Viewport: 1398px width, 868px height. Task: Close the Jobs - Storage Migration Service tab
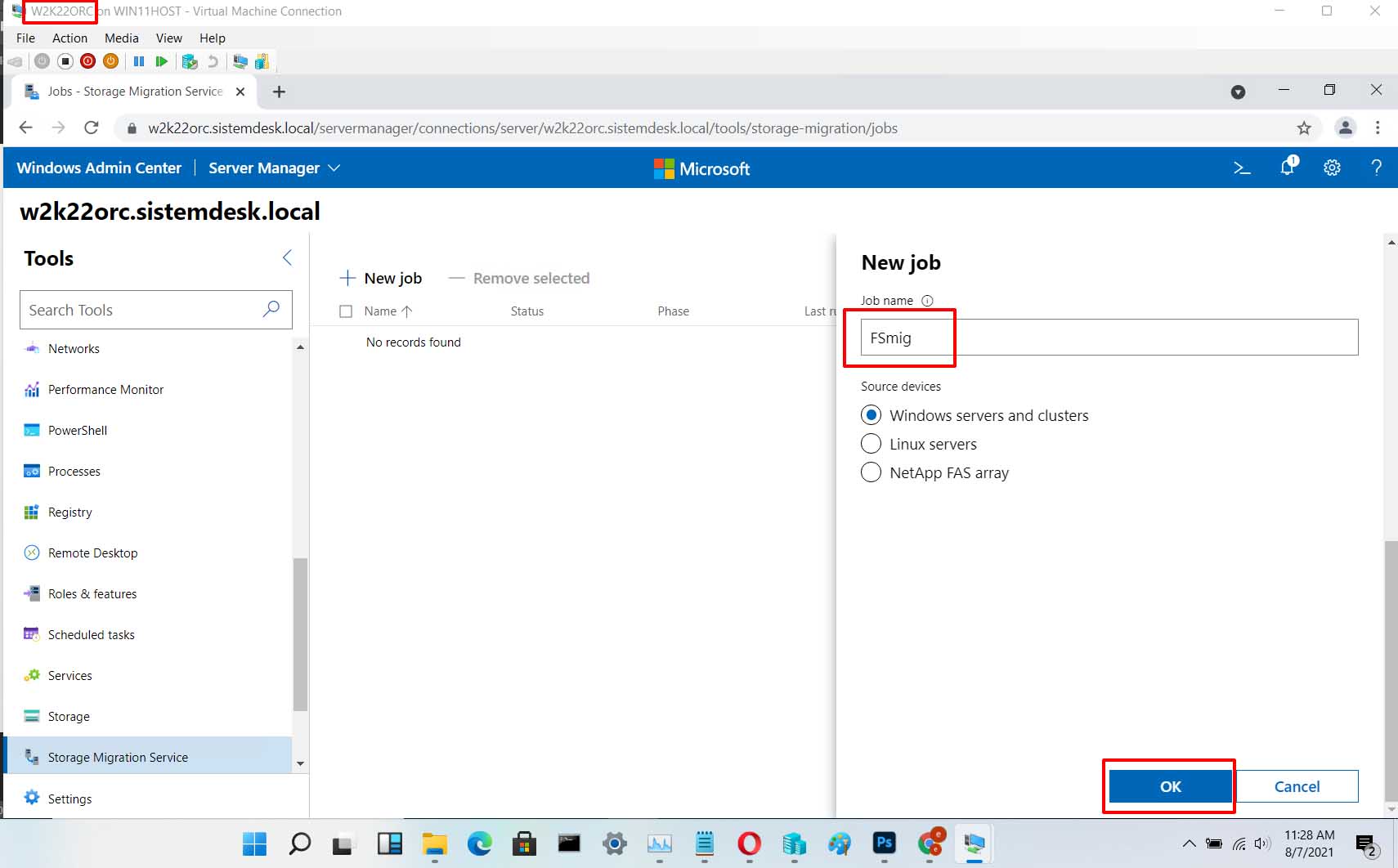(240, 92)
